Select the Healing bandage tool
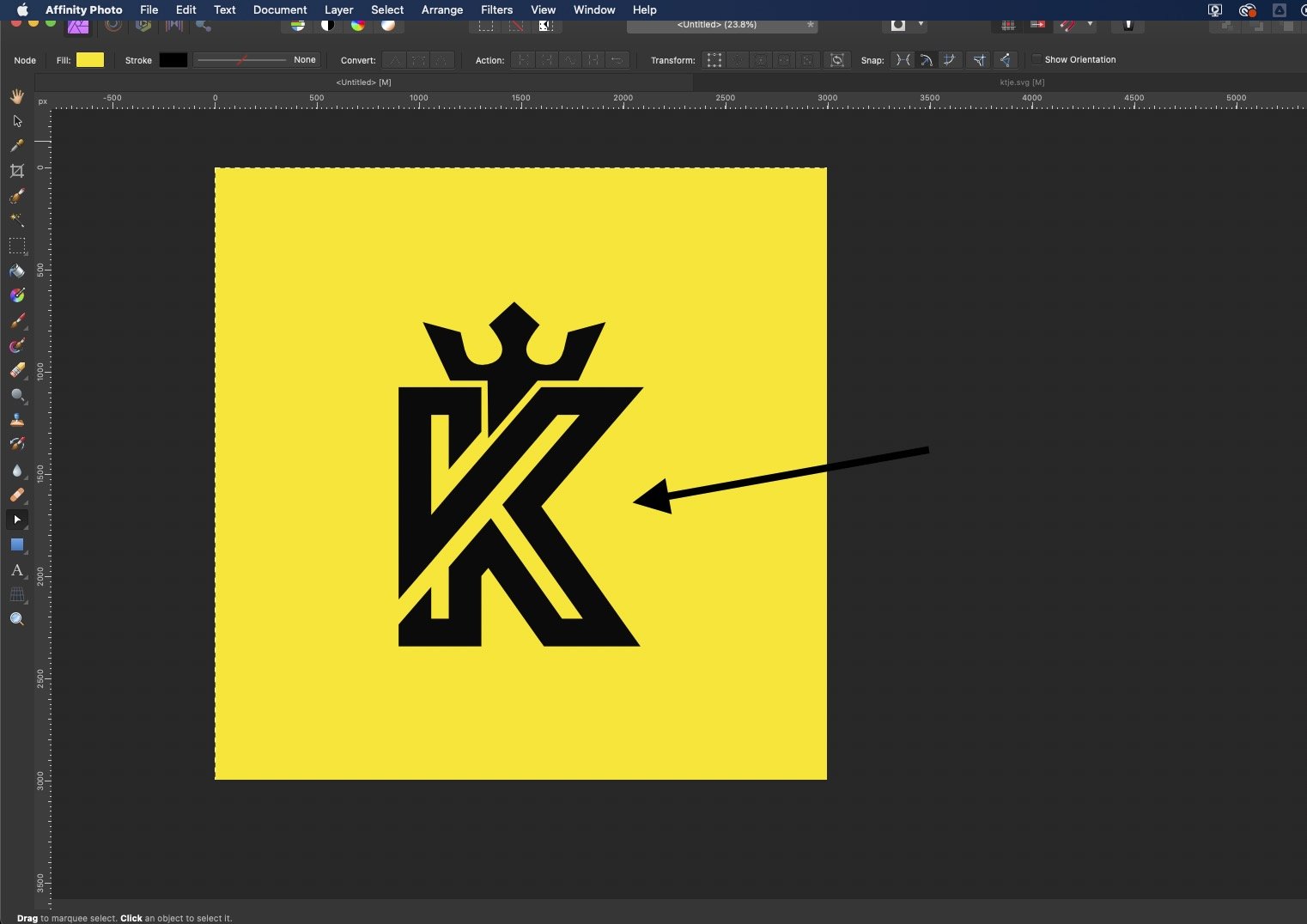 17,495
